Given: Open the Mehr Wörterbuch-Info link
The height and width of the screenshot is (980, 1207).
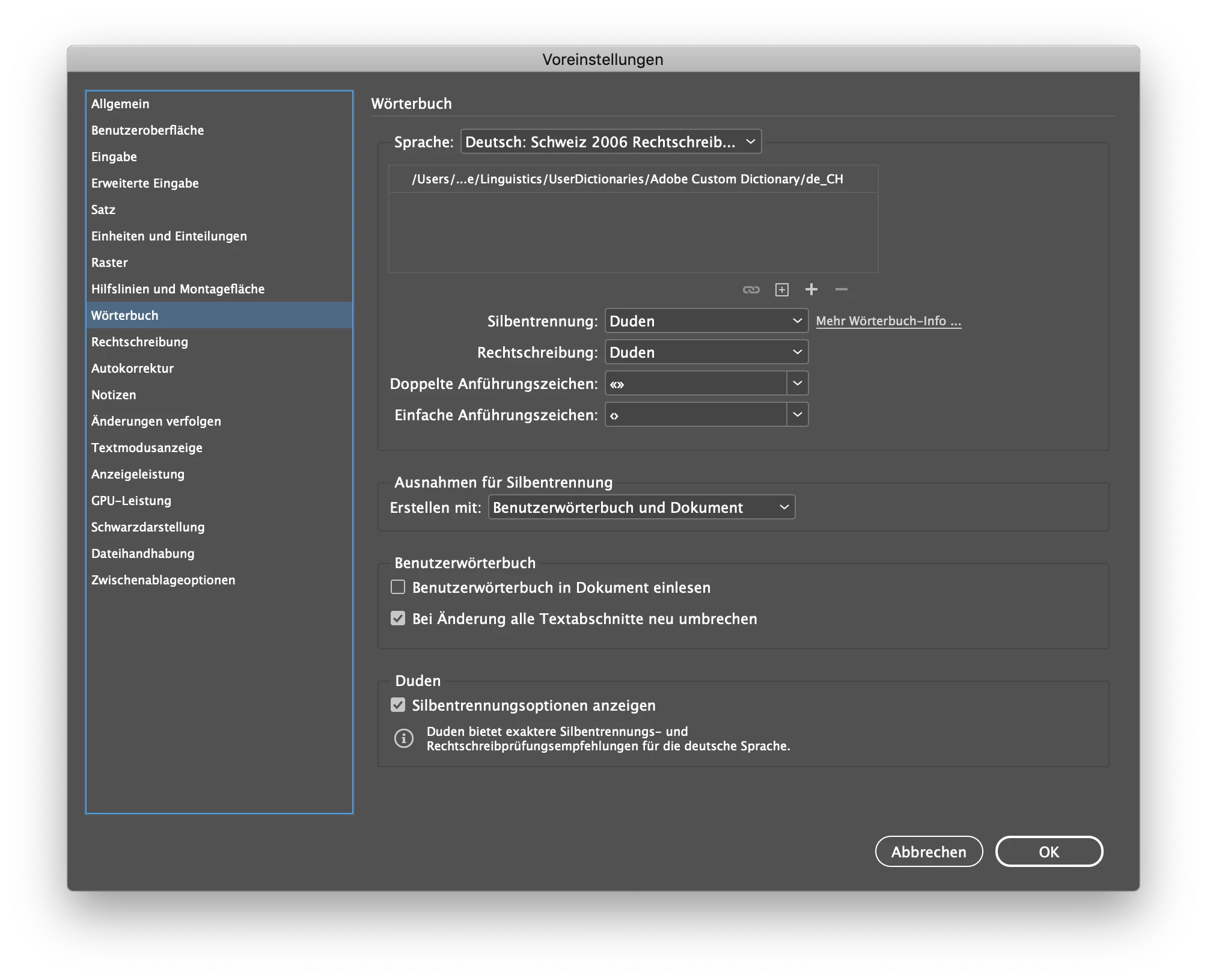Looking at the screenshot, I should (888, 321).
